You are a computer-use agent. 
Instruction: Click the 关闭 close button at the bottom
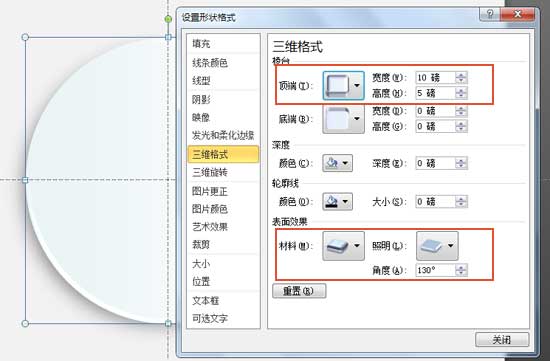(502, 340)
